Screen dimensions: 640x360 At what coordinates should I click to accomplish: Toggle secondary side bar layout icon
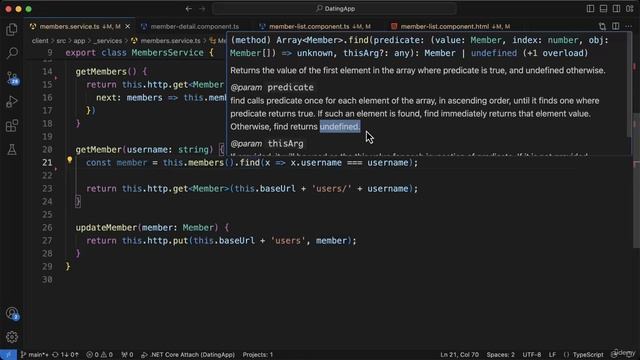616,9
